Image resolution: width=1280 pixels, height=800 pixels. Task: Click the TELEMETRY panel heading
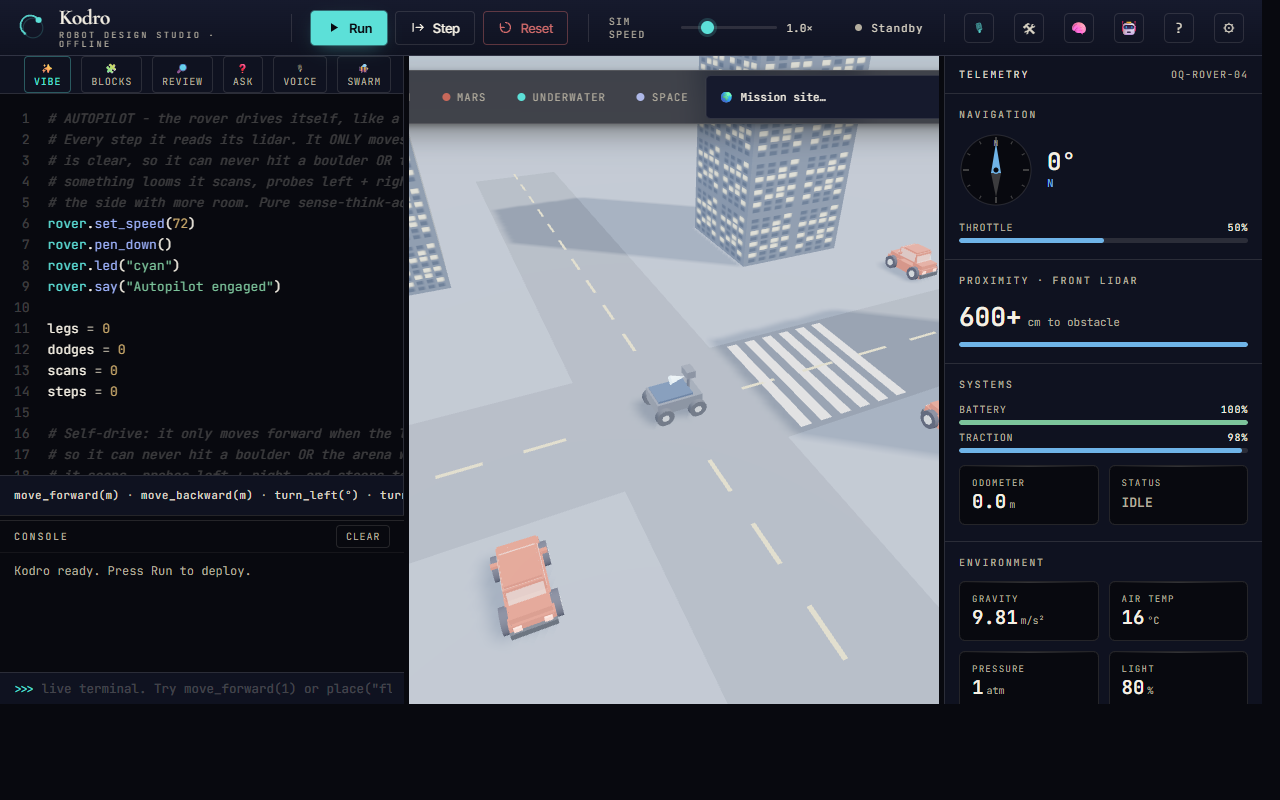click(x=994, y=75)
